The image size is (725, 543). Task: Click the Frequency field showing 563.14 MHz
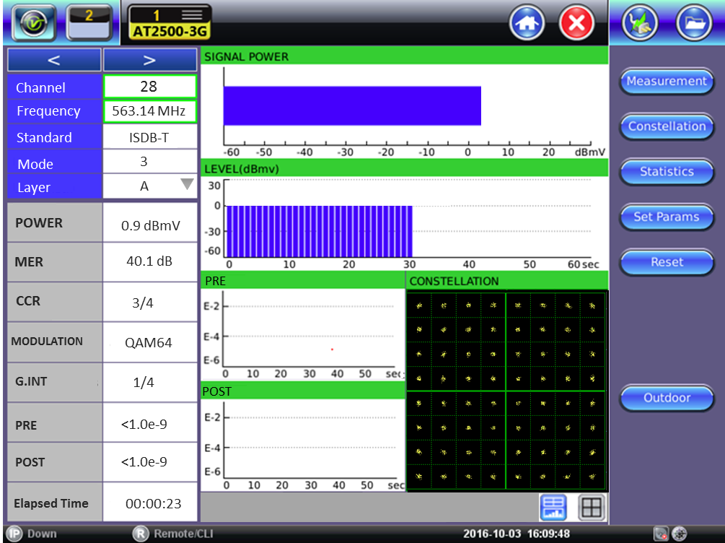pyautogui.click(x=150, y=111)
